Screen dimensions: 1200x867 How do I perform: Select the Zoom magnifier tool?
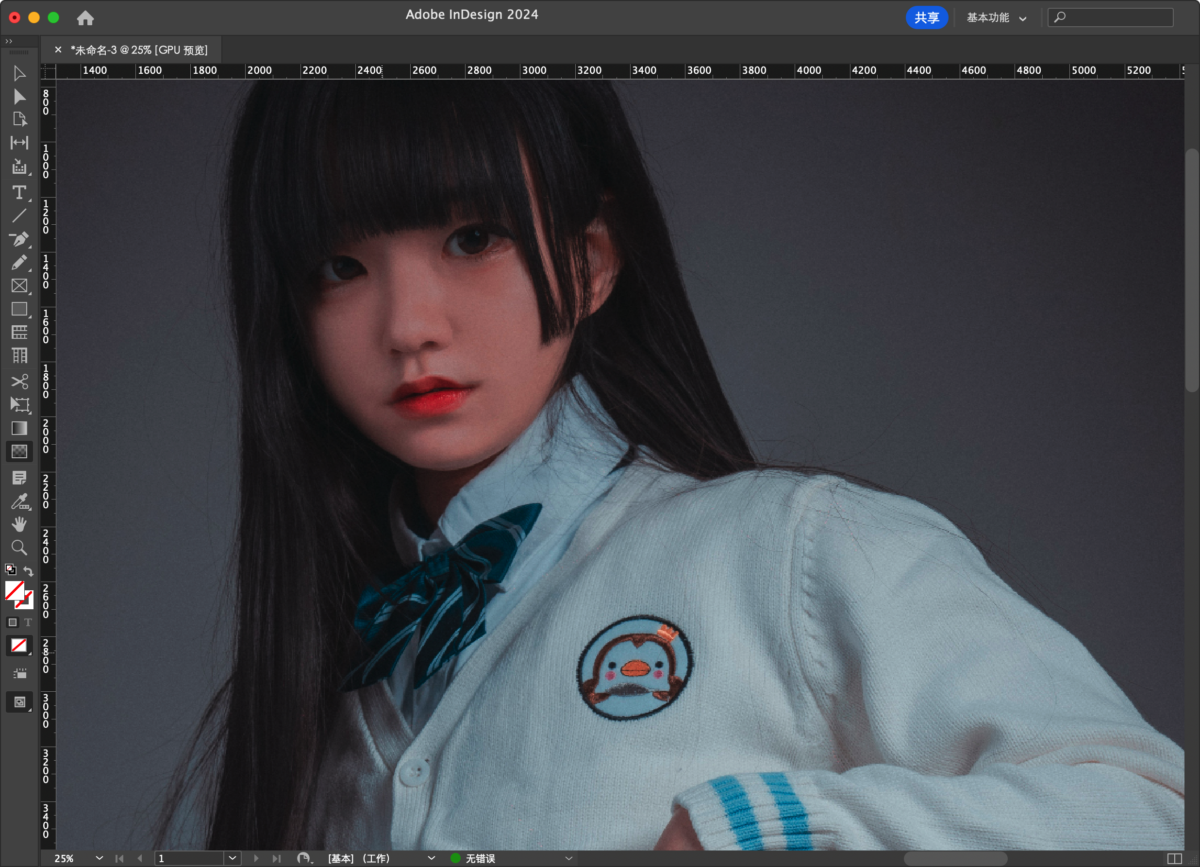pyautogui.click(x=19, y=547)
